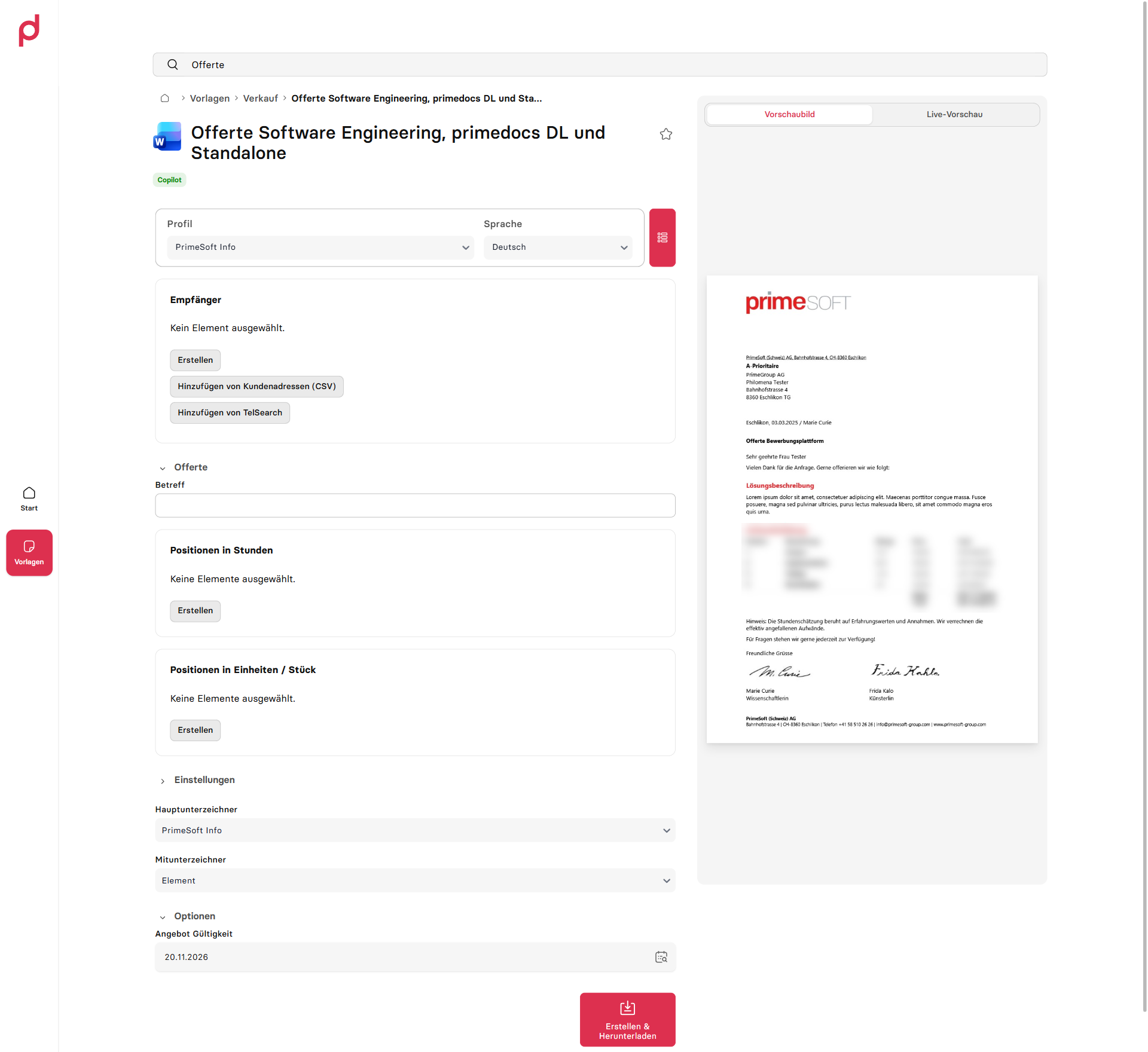1148x1052 pixels.
Task: Open Vorlagen in the sidebar
Action: click(29, 553)
